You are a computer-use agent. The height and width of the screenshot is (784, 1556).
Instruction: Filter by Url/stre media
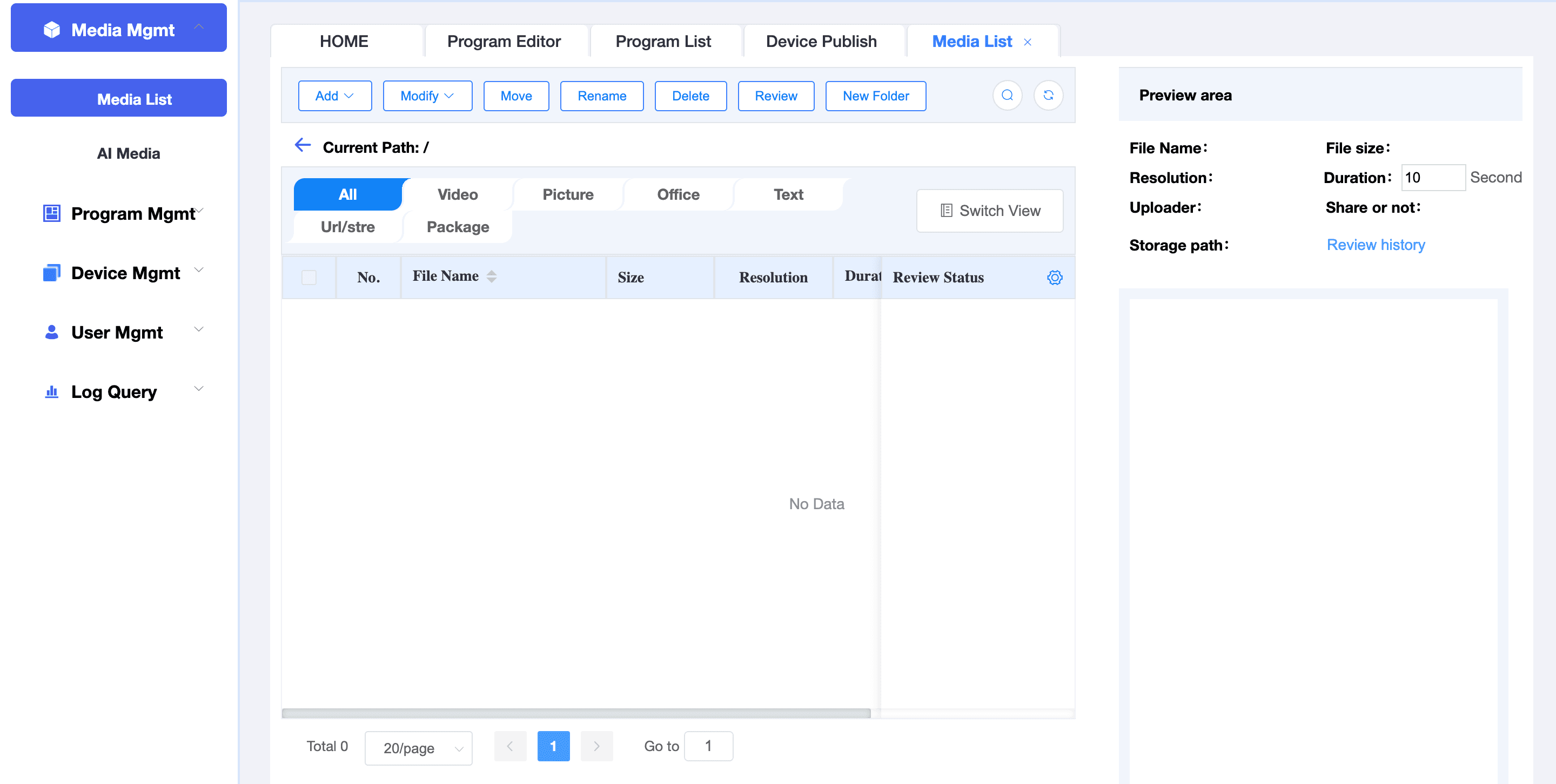click(348, 227)
